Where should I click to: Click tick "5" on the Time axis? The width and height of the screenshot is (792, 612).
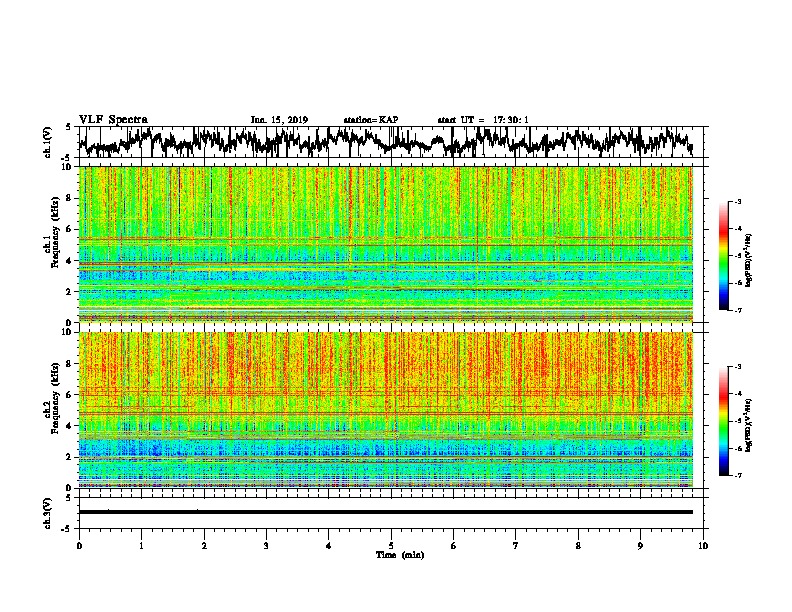tap(391, 546)
